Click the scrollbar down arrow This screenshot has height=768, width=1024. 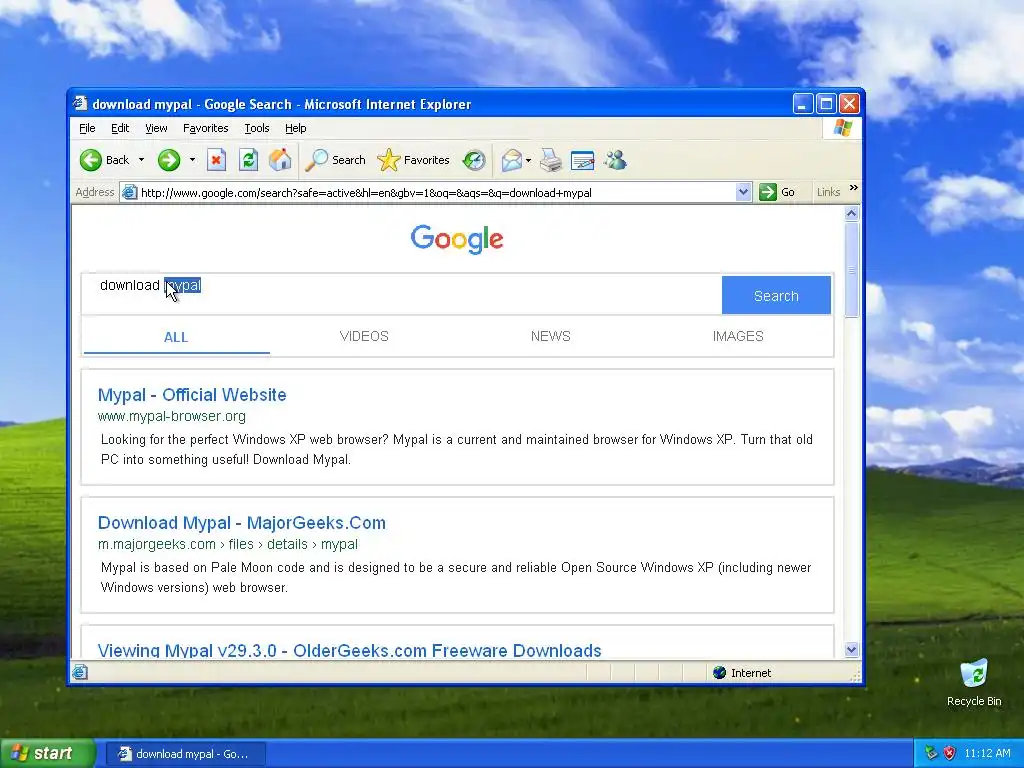[x=851, y=649]
